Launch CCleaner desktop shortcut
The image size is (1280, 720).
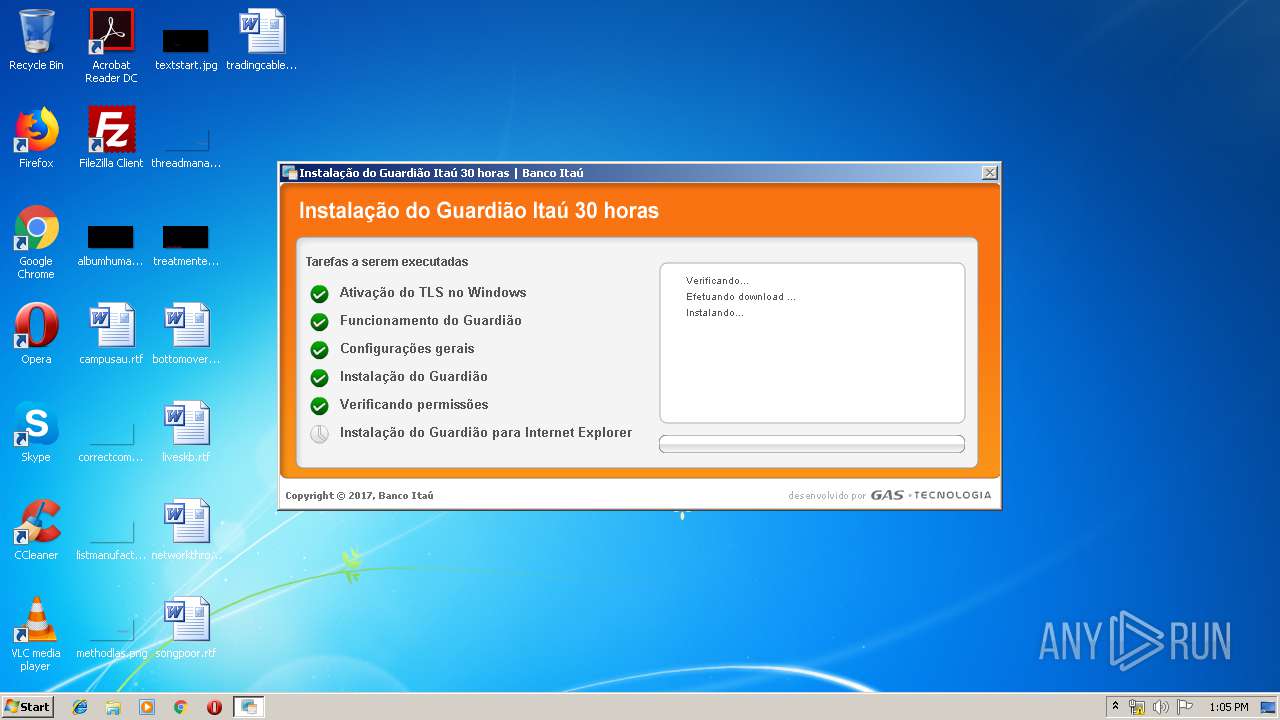36,530
